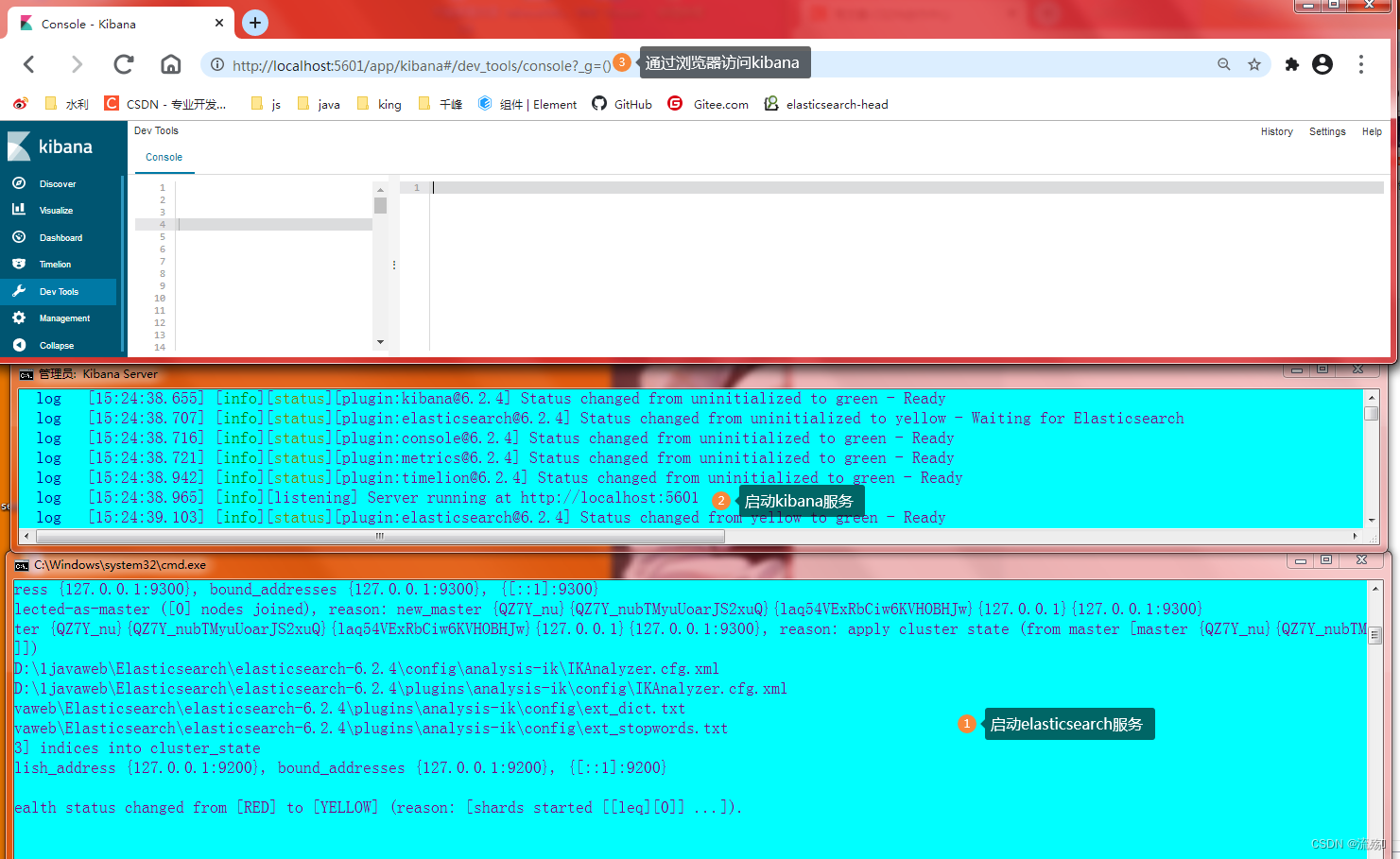The height and width of the screenshot is (859, 1400).
Task: Click the ext_stopwords.txt path line in cmd
Action: click(x=371, y=728)
